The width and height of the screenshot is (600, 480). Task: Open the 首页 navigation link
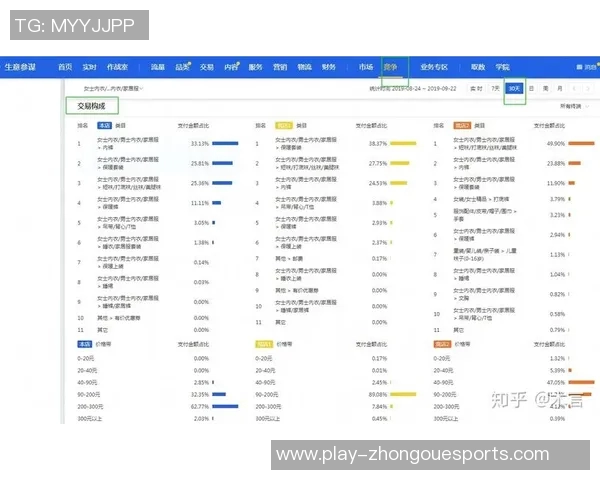tap(65, 67)
